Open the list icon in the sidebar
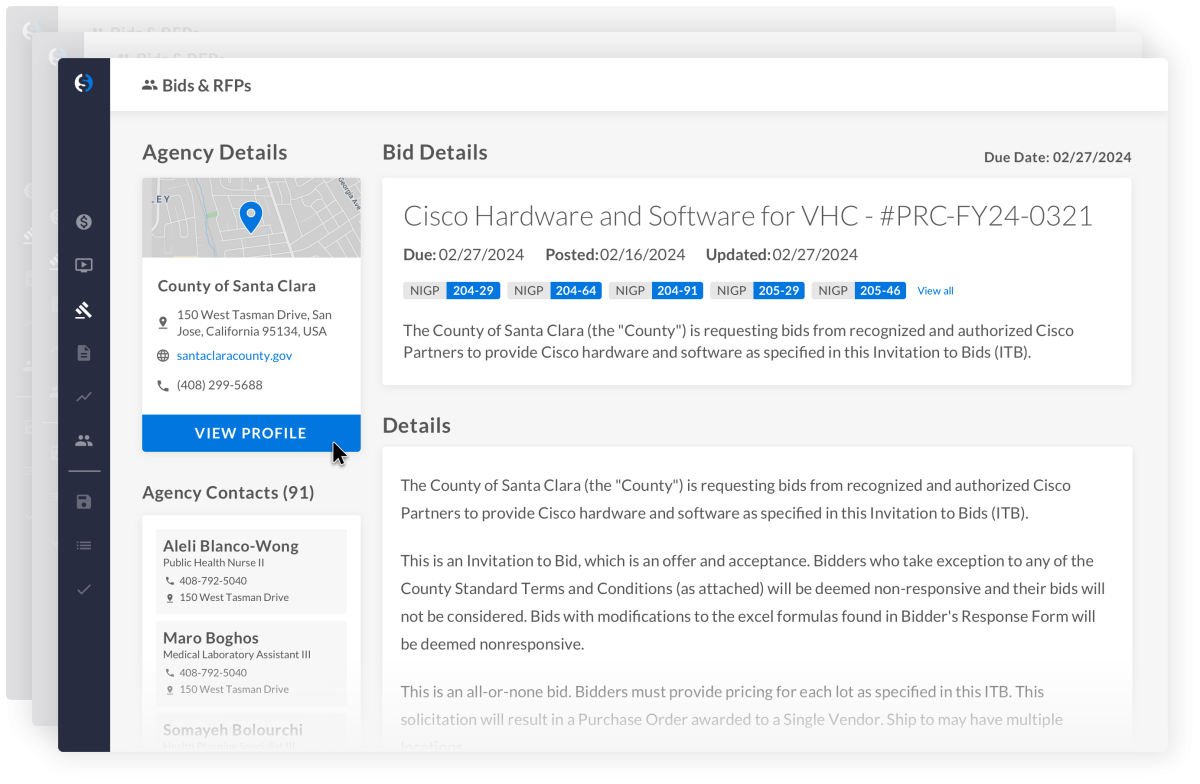 (84, 546)
